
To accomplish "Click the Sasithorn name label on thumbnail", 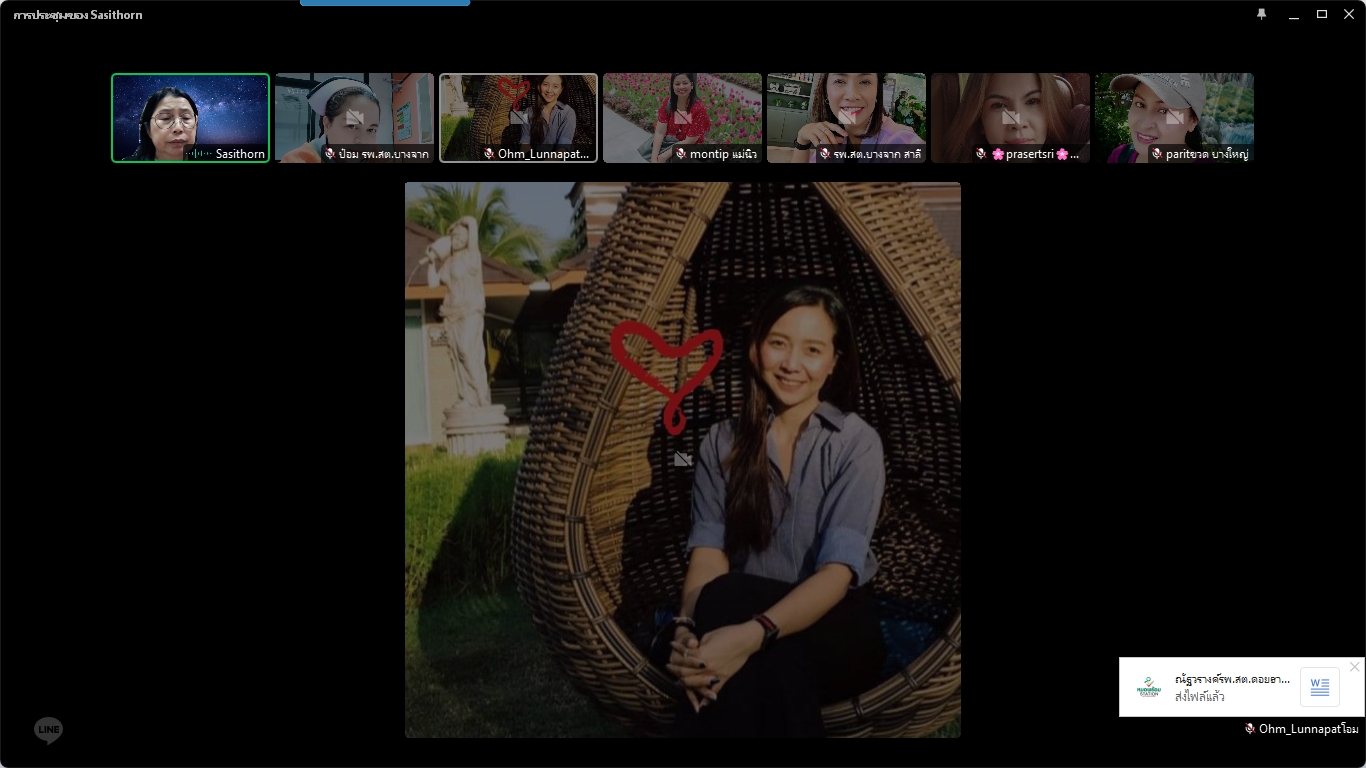I will coord(240,154).
